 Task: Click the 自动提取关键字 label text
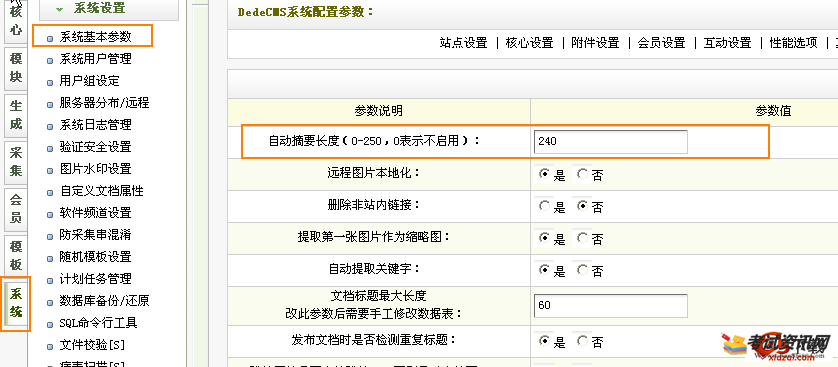click(x=374, y=269)
